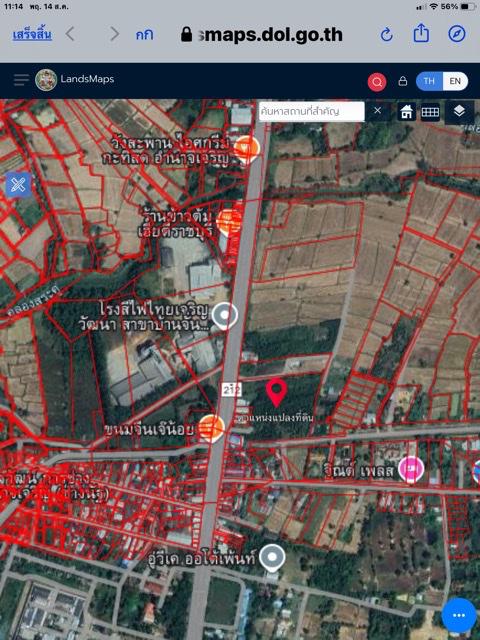Viewport: 480px width, 640px height.
Task: Switch language to TH
Action: click(x=429, y=81)
